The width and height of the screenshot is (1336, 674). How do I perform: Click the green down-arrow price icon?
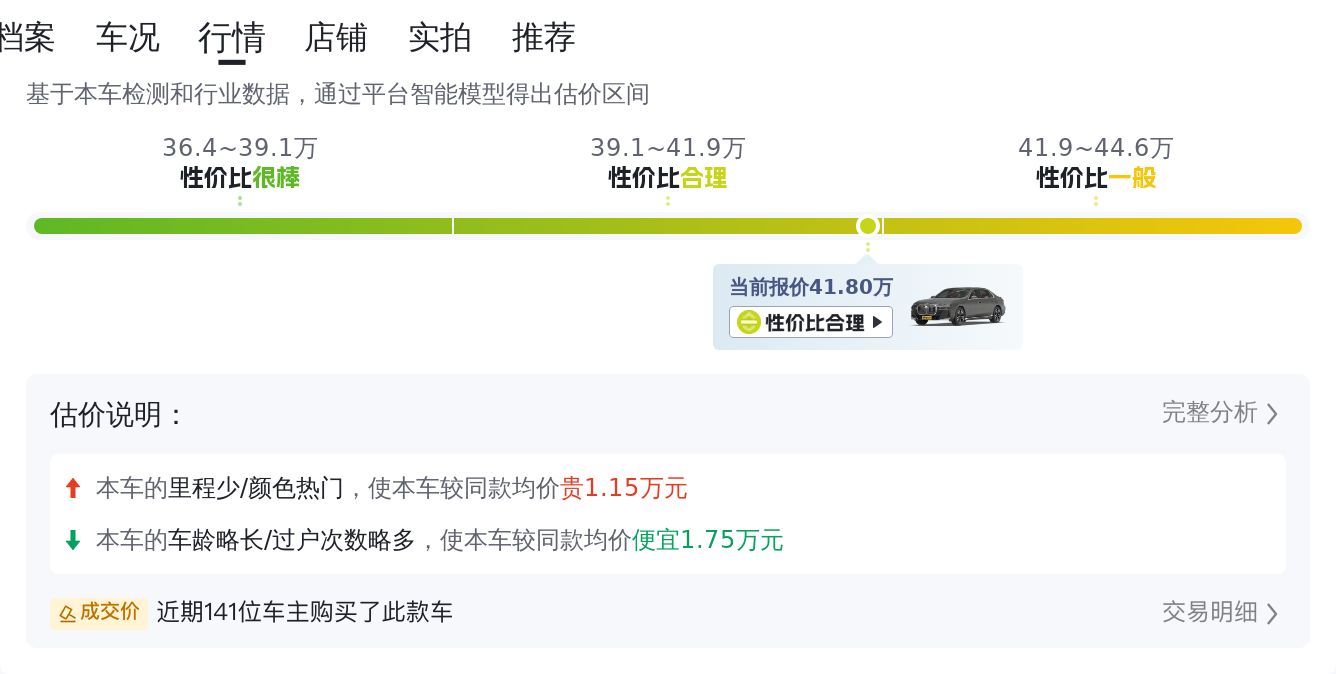[x=72, y=540]
